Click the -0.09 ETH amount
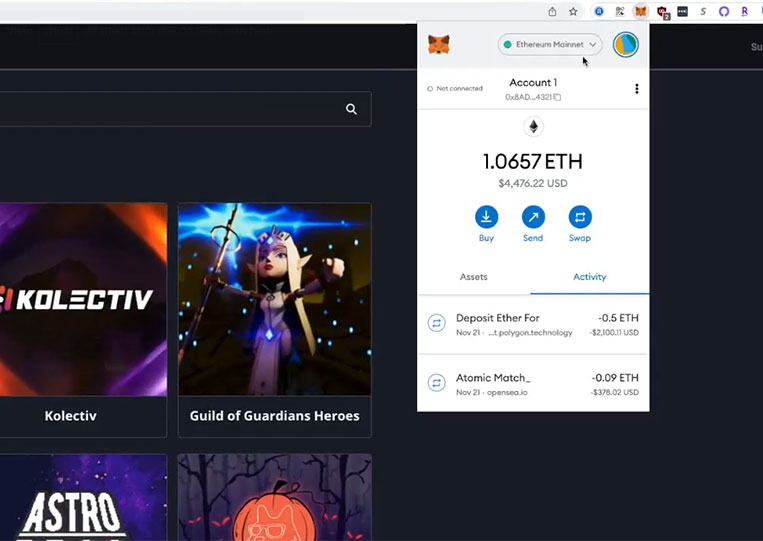The height and width of the screenshot is (541, 763). pyautogui.click(x=615, y=378)
